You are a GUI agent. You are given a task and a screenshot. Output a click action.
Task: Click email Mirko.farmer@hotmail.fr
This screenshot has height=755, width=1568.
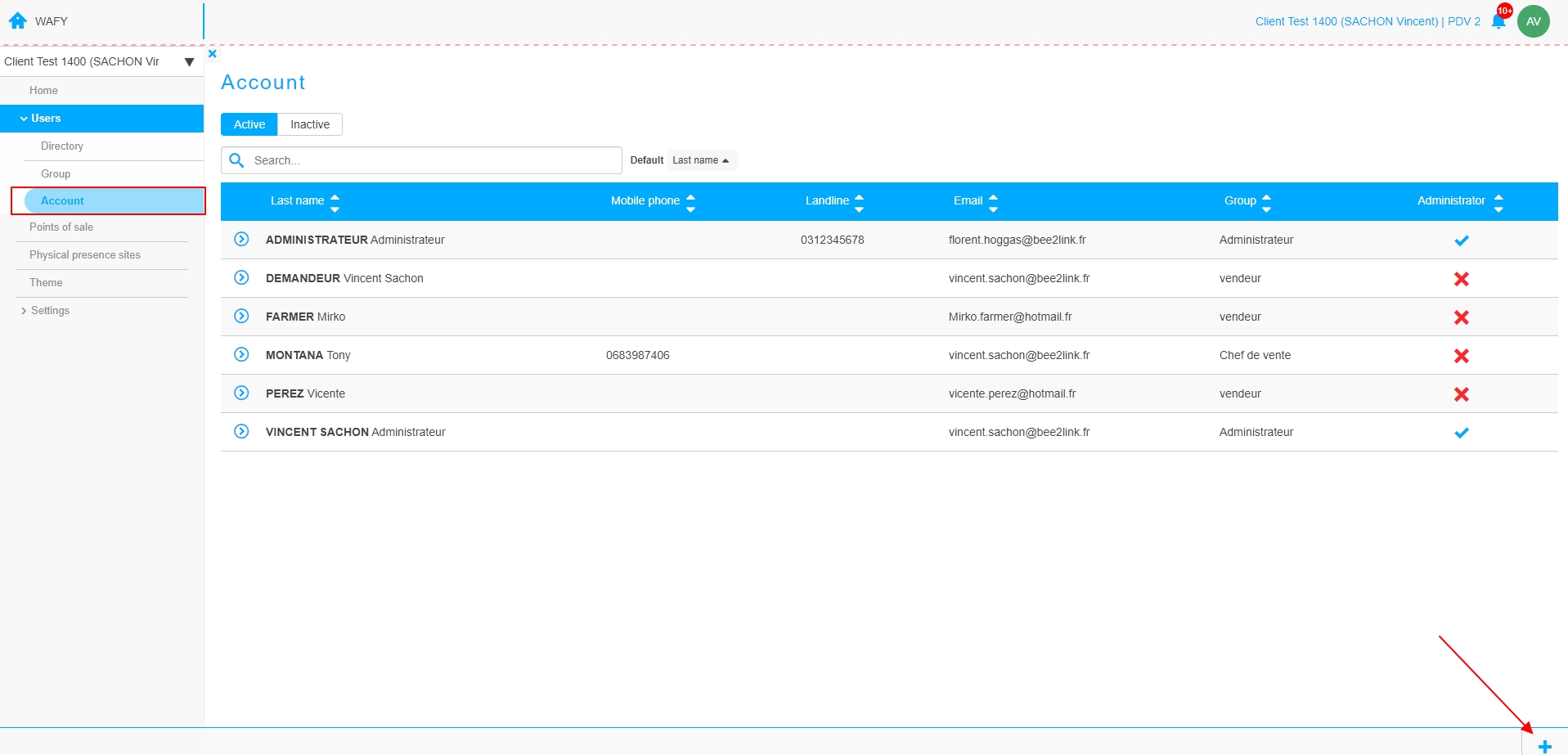tap(1010, 317)
